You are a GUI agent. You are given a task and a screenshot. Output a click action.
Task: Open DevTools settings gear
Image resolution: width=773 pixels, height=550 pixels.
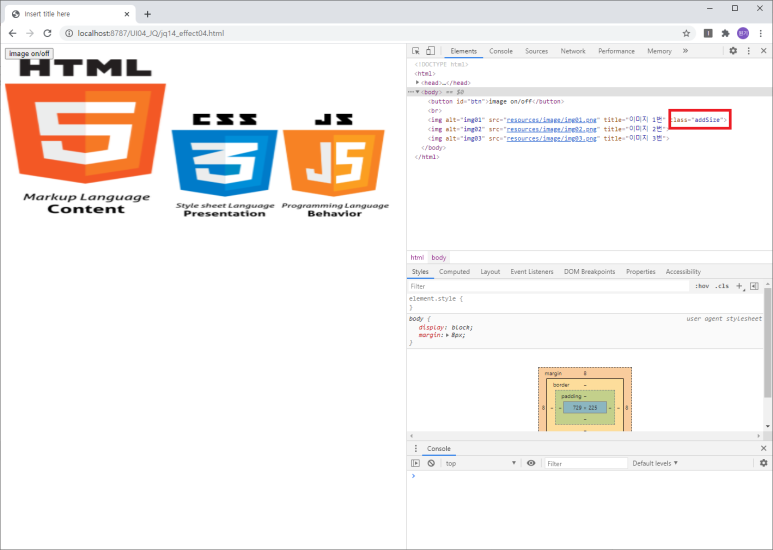[733, 51]
